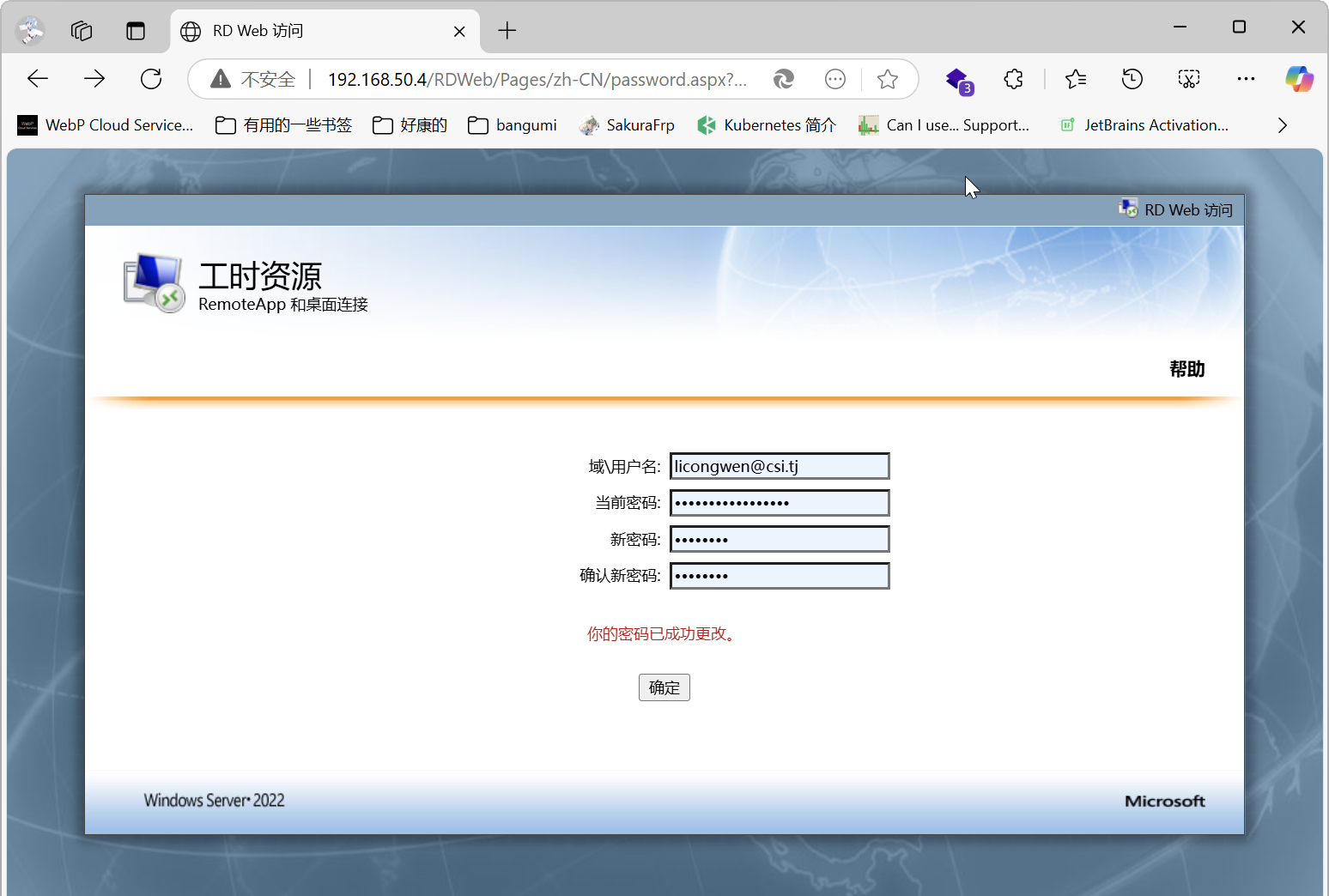
Task: Click the RemoteApp computer logo icon
Action: point(155,283)
